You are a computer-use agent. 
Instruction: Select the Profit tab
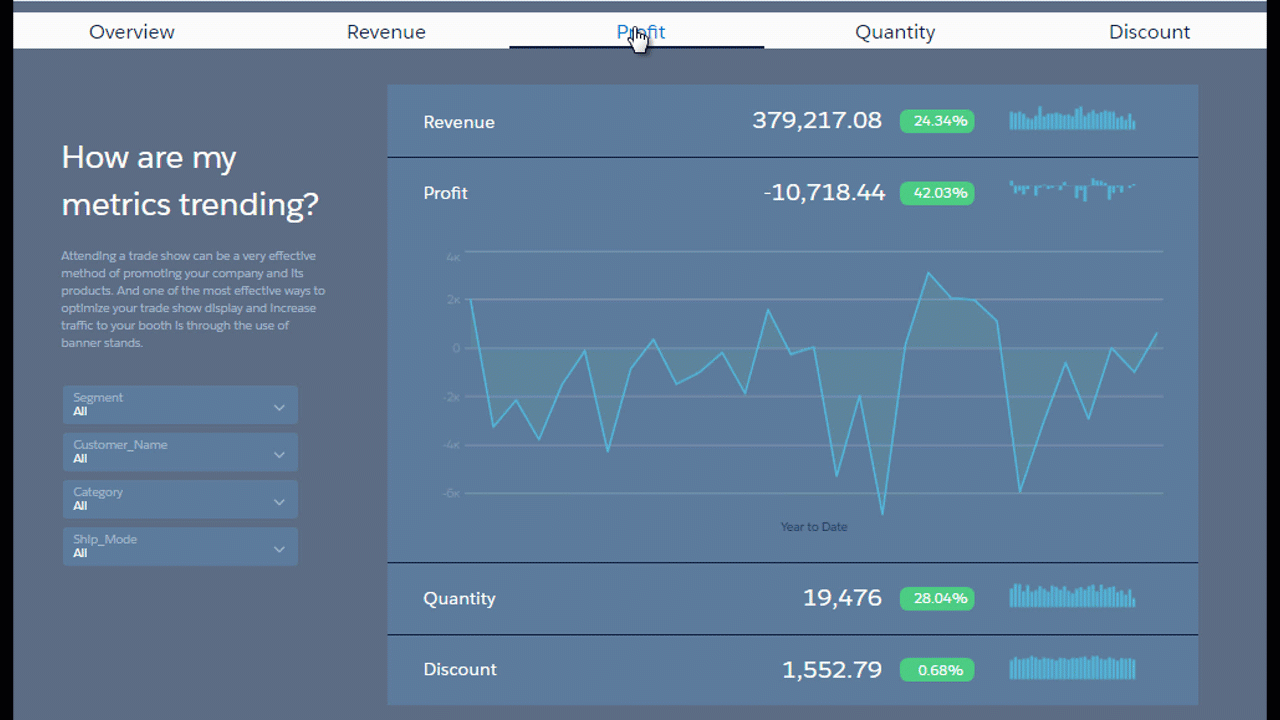(640, 32)
